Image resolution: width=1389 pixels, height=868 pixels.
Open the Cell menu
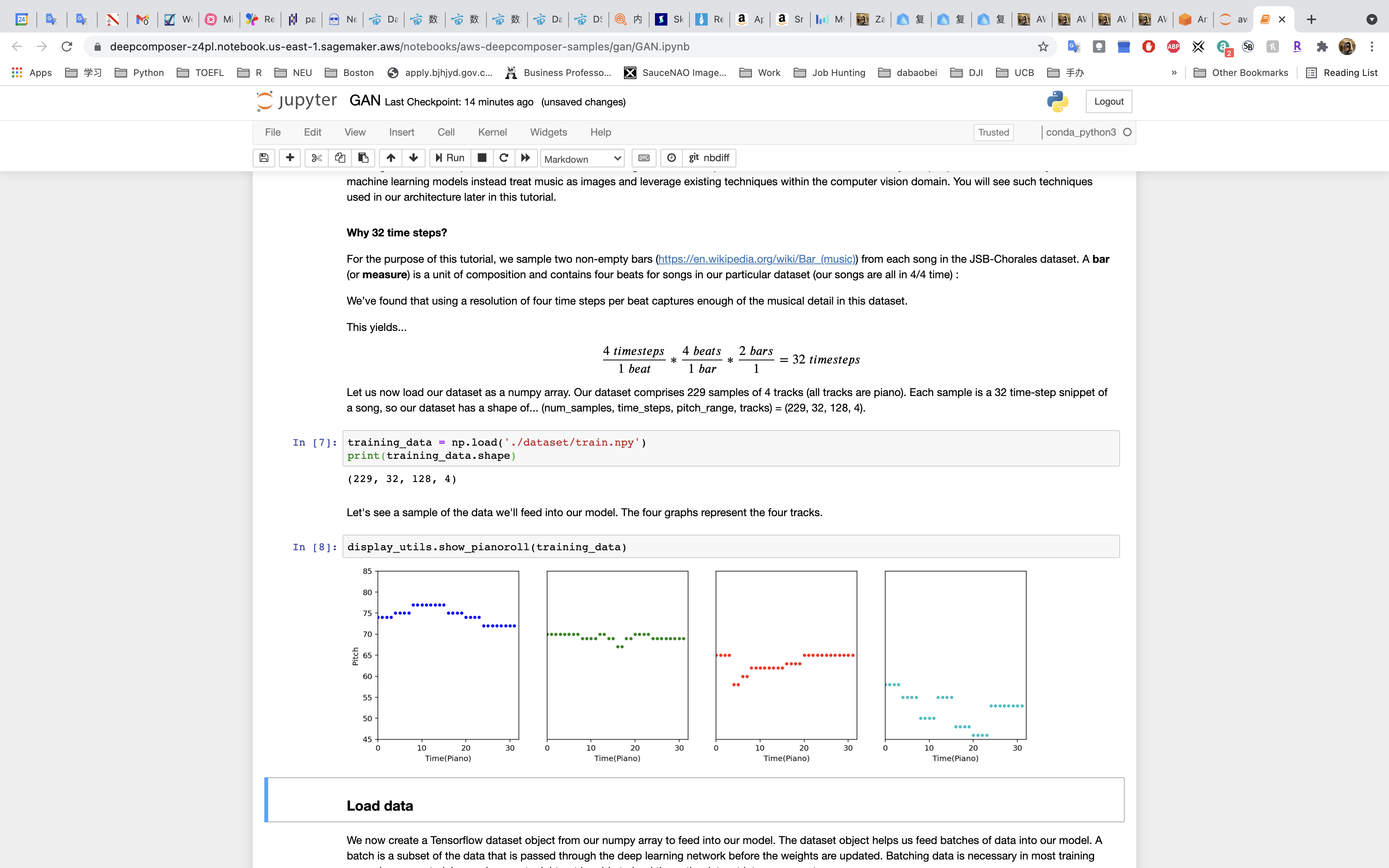pos(445,132)
